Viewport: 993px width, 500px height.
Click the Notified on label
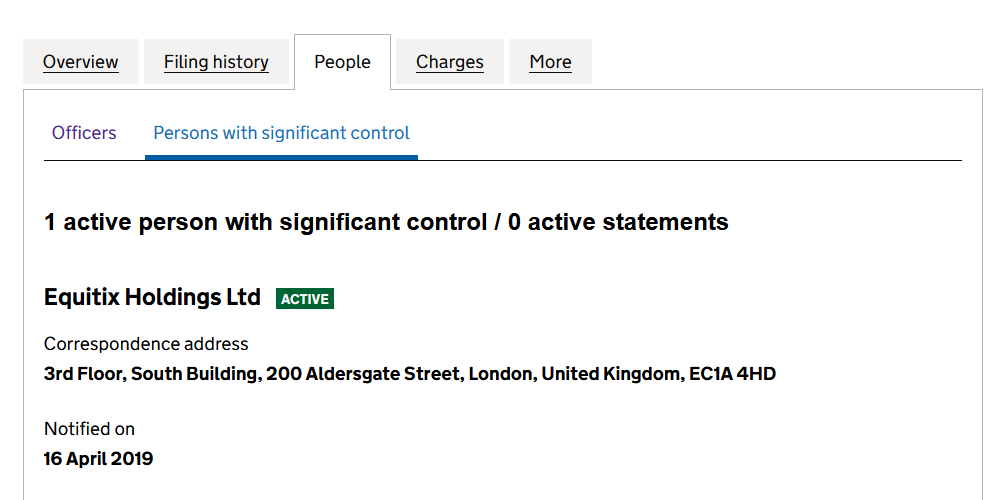click(x=89, y=429)
